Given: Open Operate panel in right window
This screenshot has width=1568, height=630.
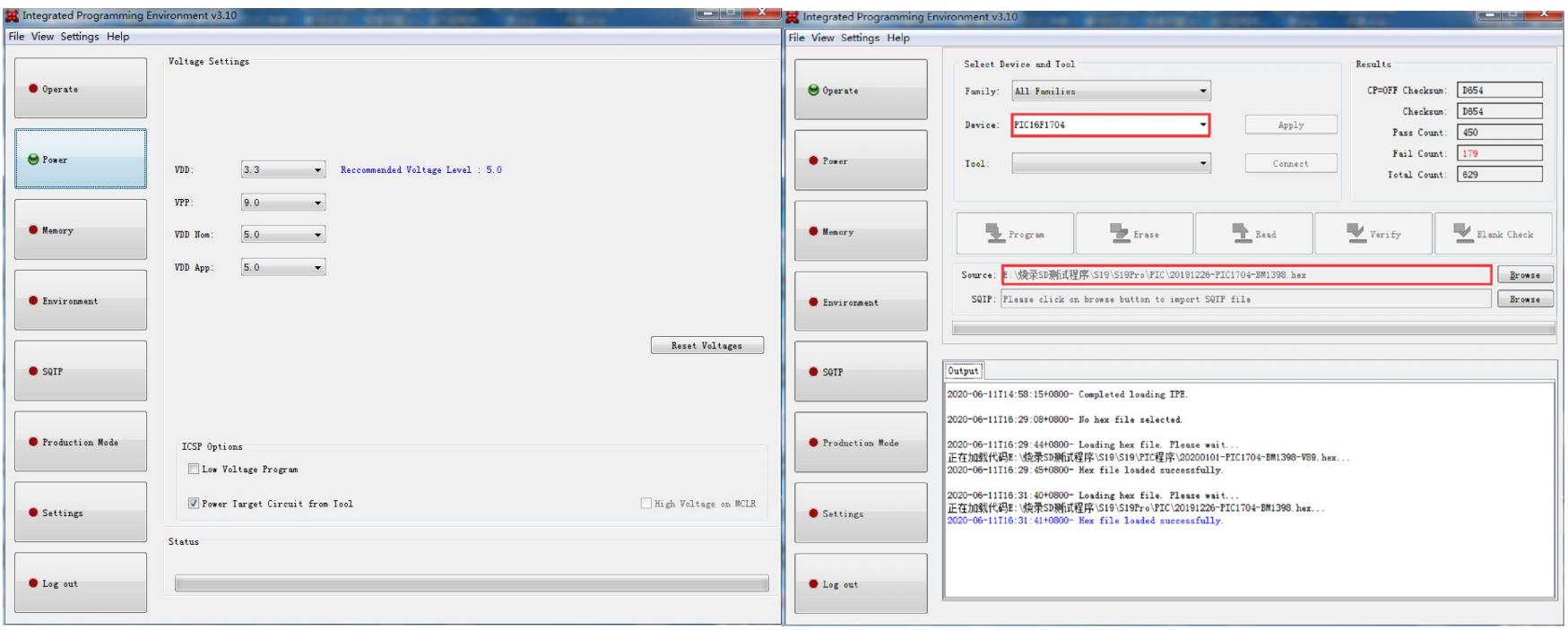Looking at the screenshot, I should point(861,90).
